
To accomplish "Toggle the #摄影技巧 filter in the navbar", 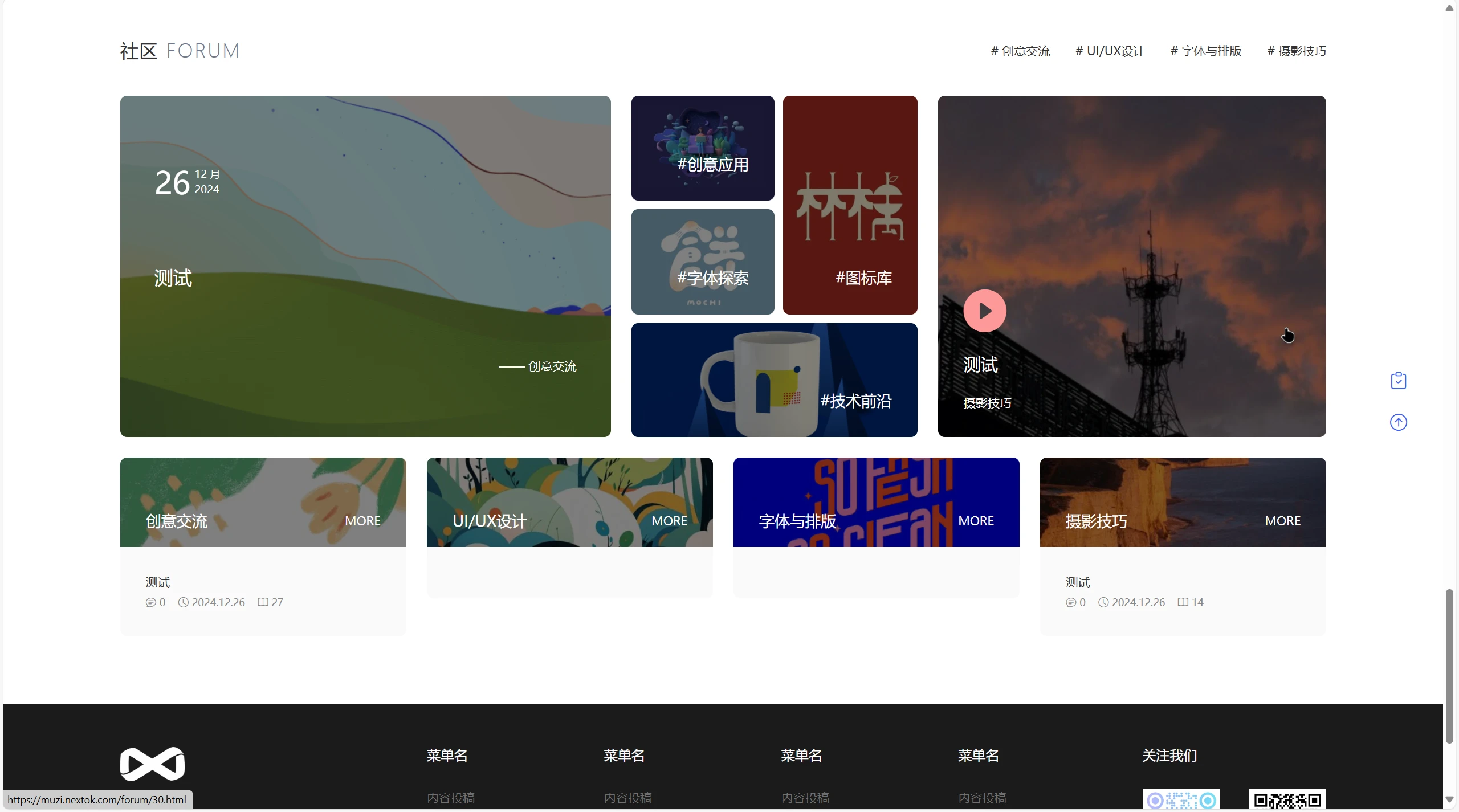I will [1296, 51].
